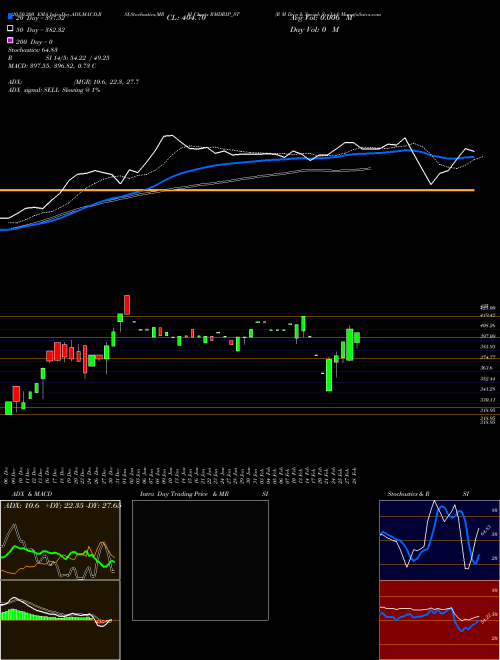Screen dimensions: 500x660
Task: Click the white 50 Day legend swatch
Action: (x=10, y=29)
